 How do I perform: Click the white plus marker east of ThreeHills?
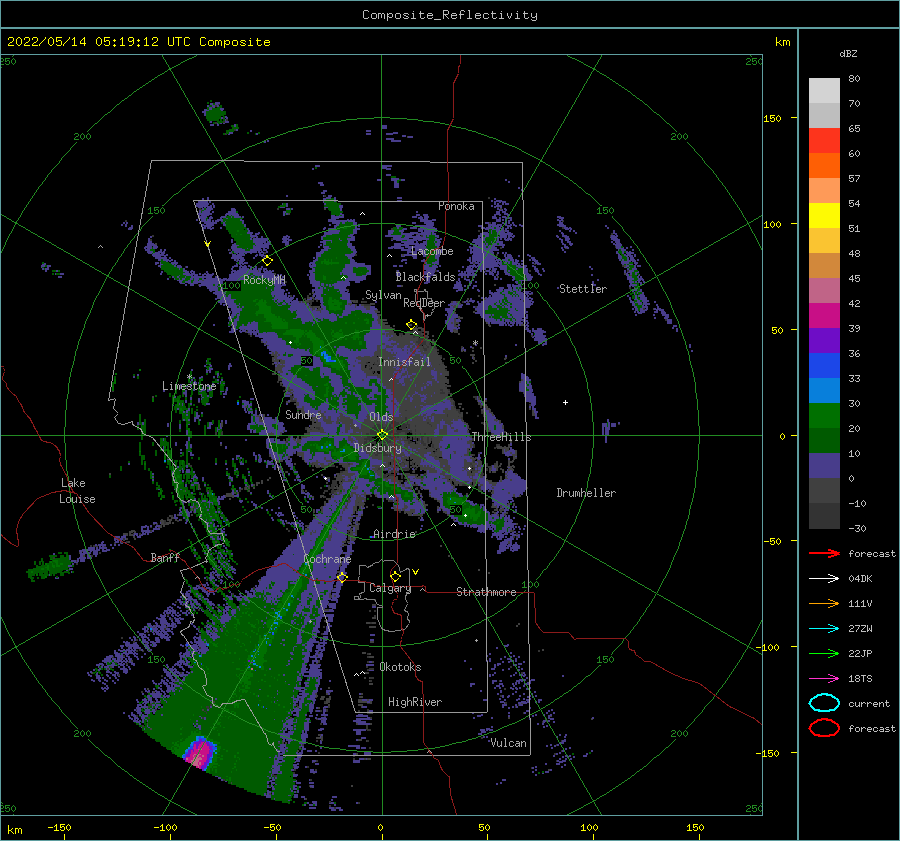pos(565,402)
